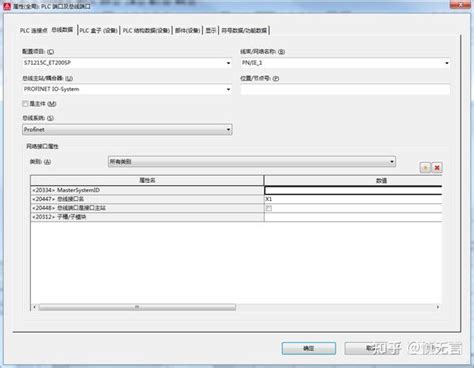Click the new property star icon

(x=425, y=167)
